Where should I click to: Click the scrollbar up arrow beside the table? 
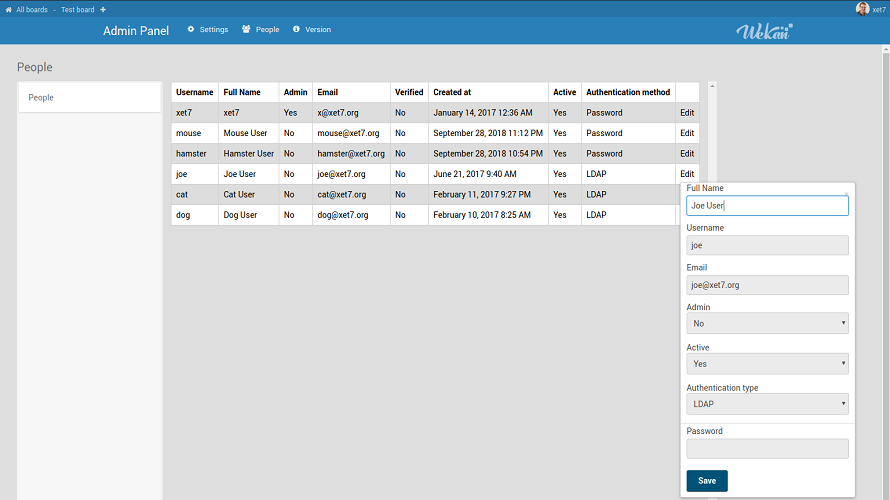click(712, 86)
